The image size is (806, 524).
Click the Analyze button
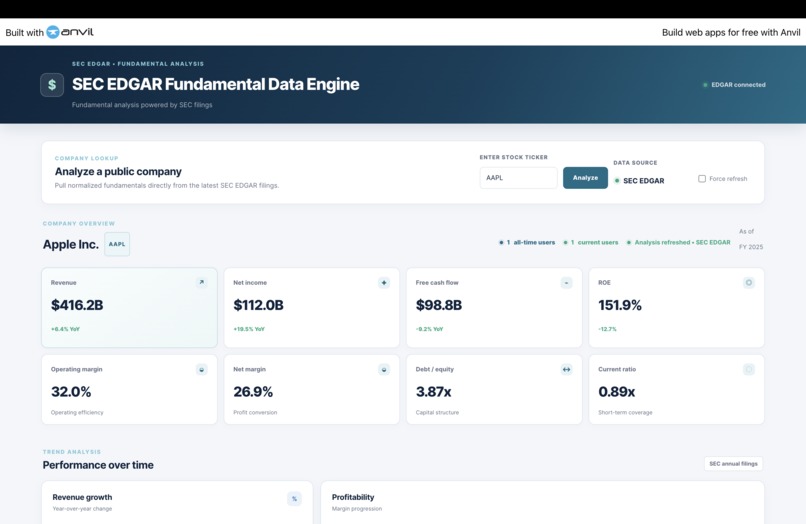click(x=585, y=177)
